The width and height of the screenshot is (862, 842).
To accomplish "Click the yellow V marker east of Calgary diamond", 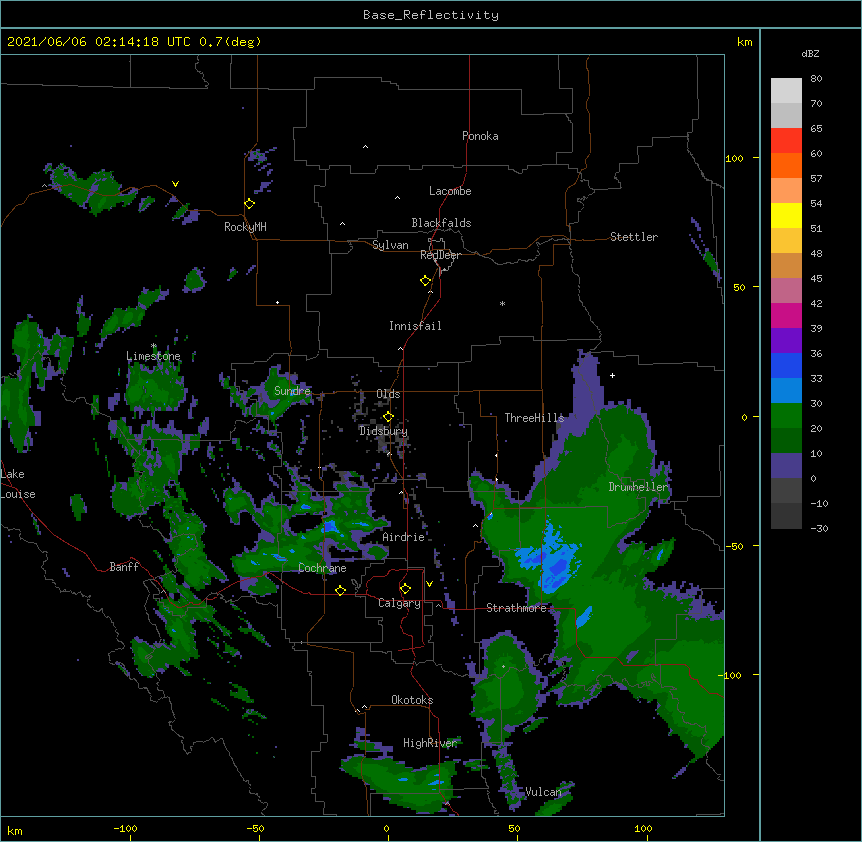I will point(429,584).
